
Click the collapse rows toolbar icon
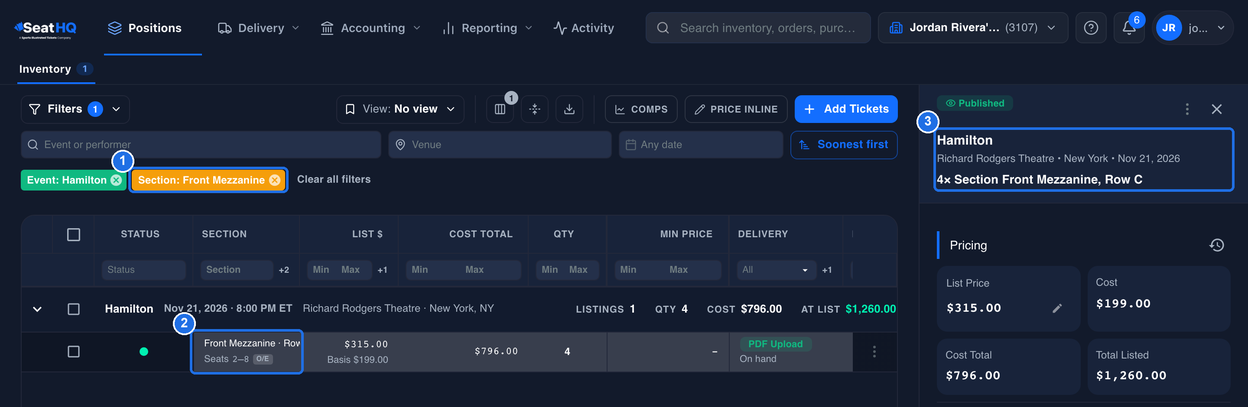pyautogui.click(x=534, y=109)
